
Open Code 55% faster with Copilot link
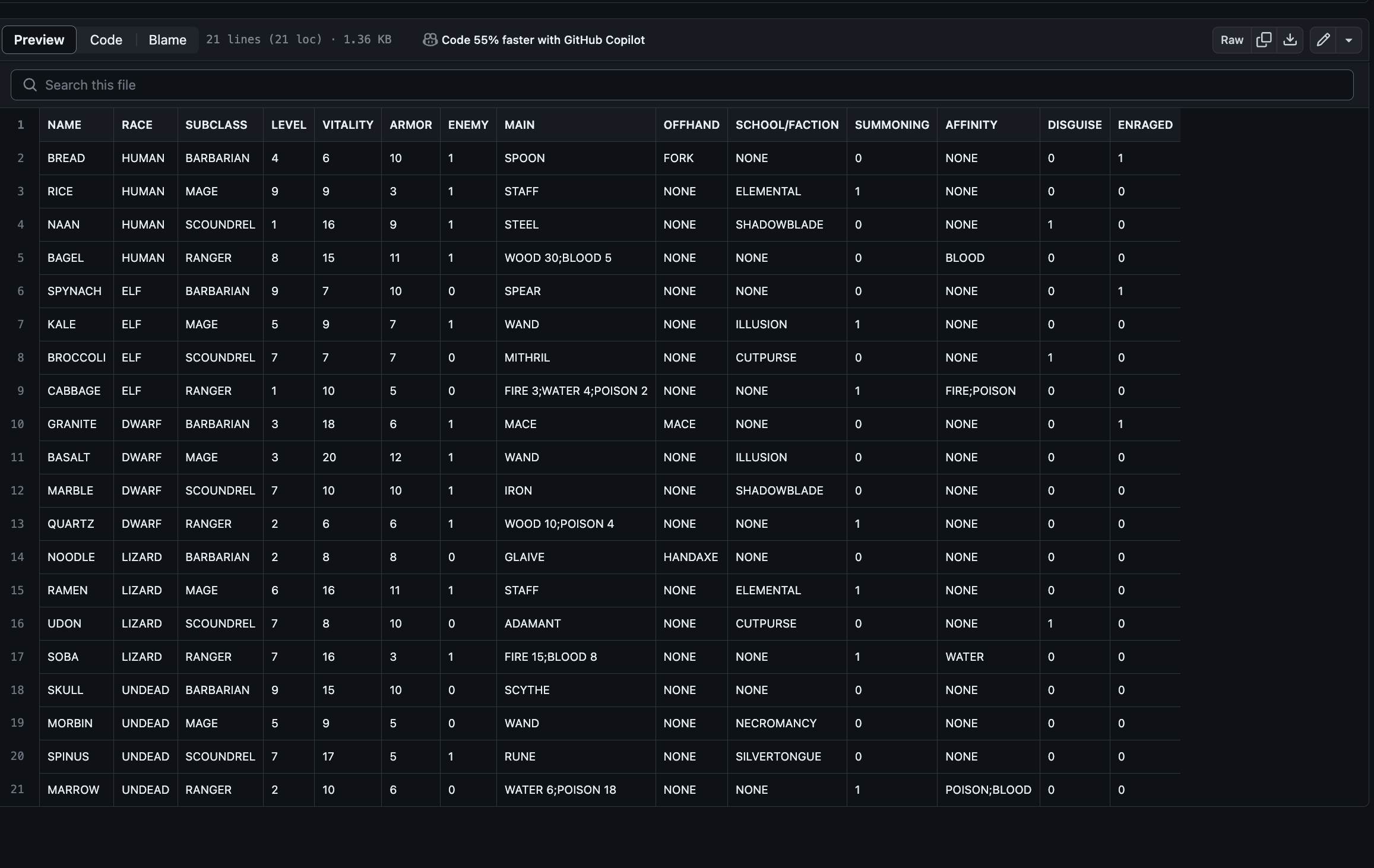point(543,40)
